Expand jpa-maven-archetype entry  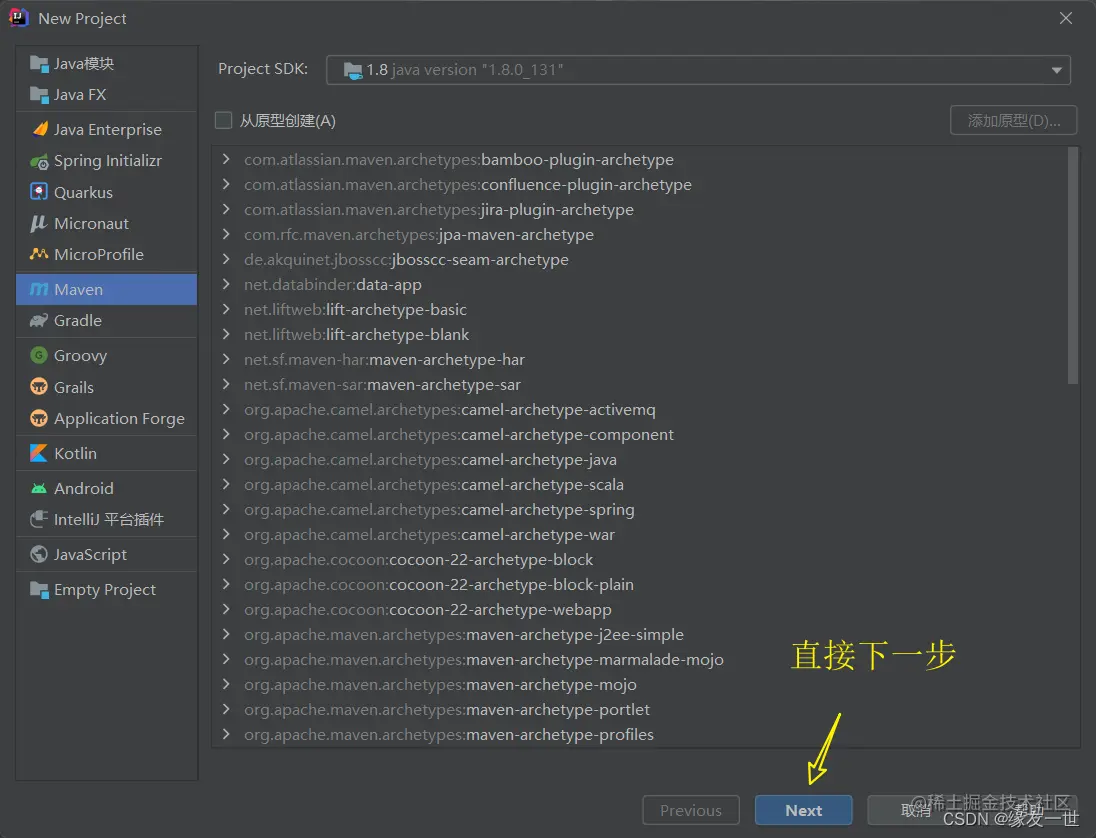pyautogui.click(x=226, y=234)
